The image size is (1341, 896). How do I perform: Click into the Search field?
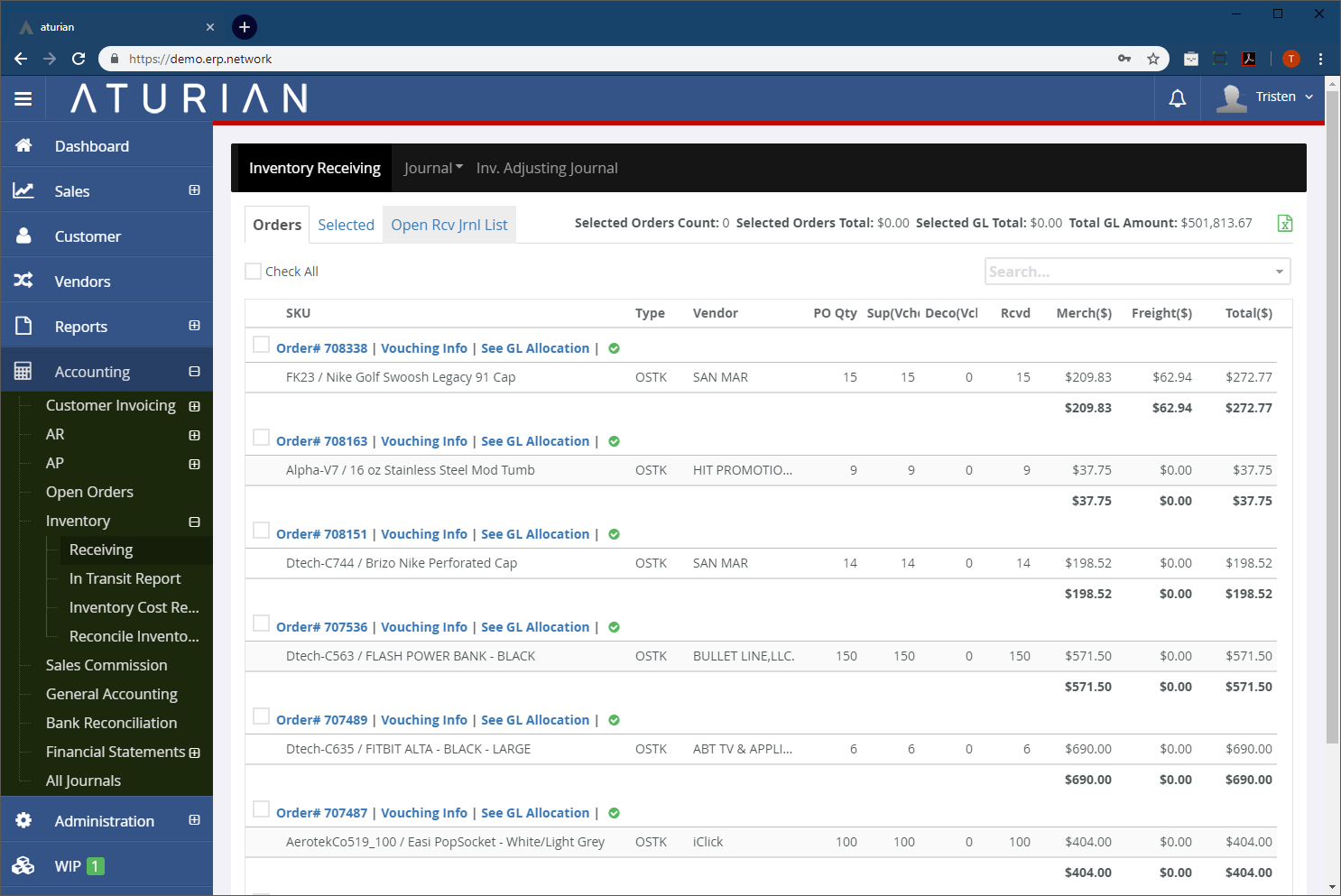1128,272
